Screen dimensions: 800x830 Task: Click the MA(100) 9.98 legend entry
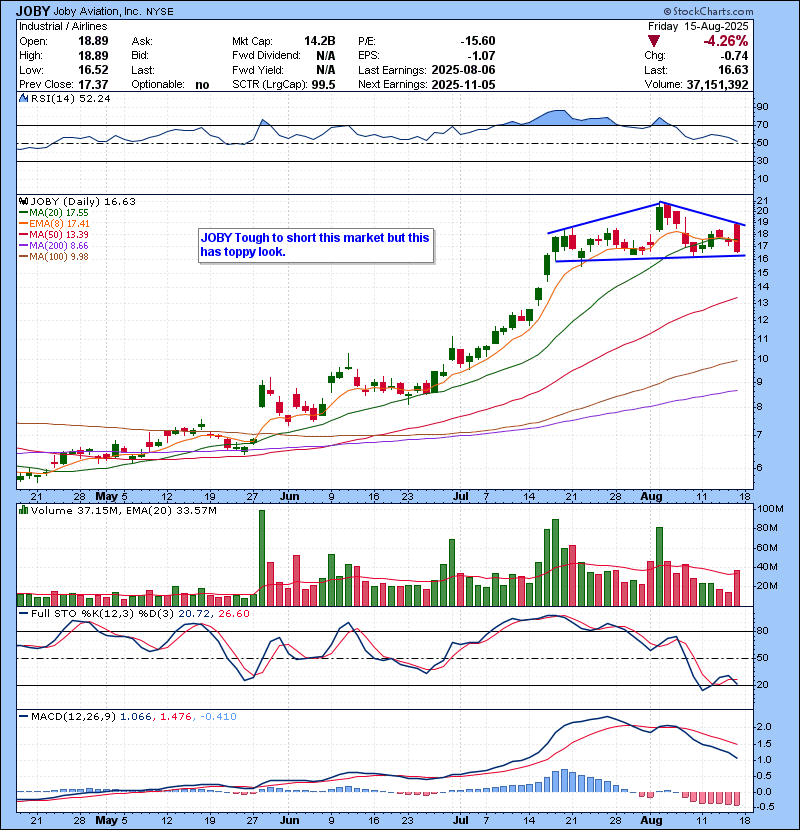click(54, 257)
